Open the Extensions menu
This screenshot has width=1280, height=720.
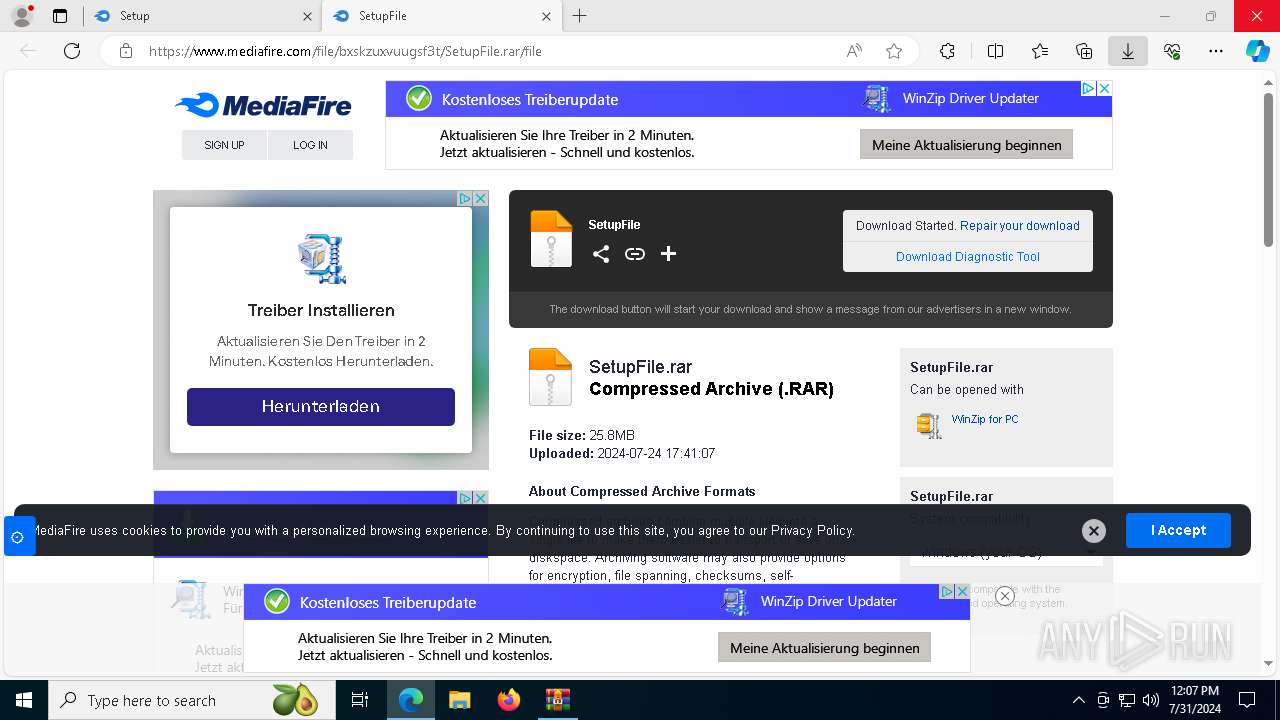click(x=947, y=51)
